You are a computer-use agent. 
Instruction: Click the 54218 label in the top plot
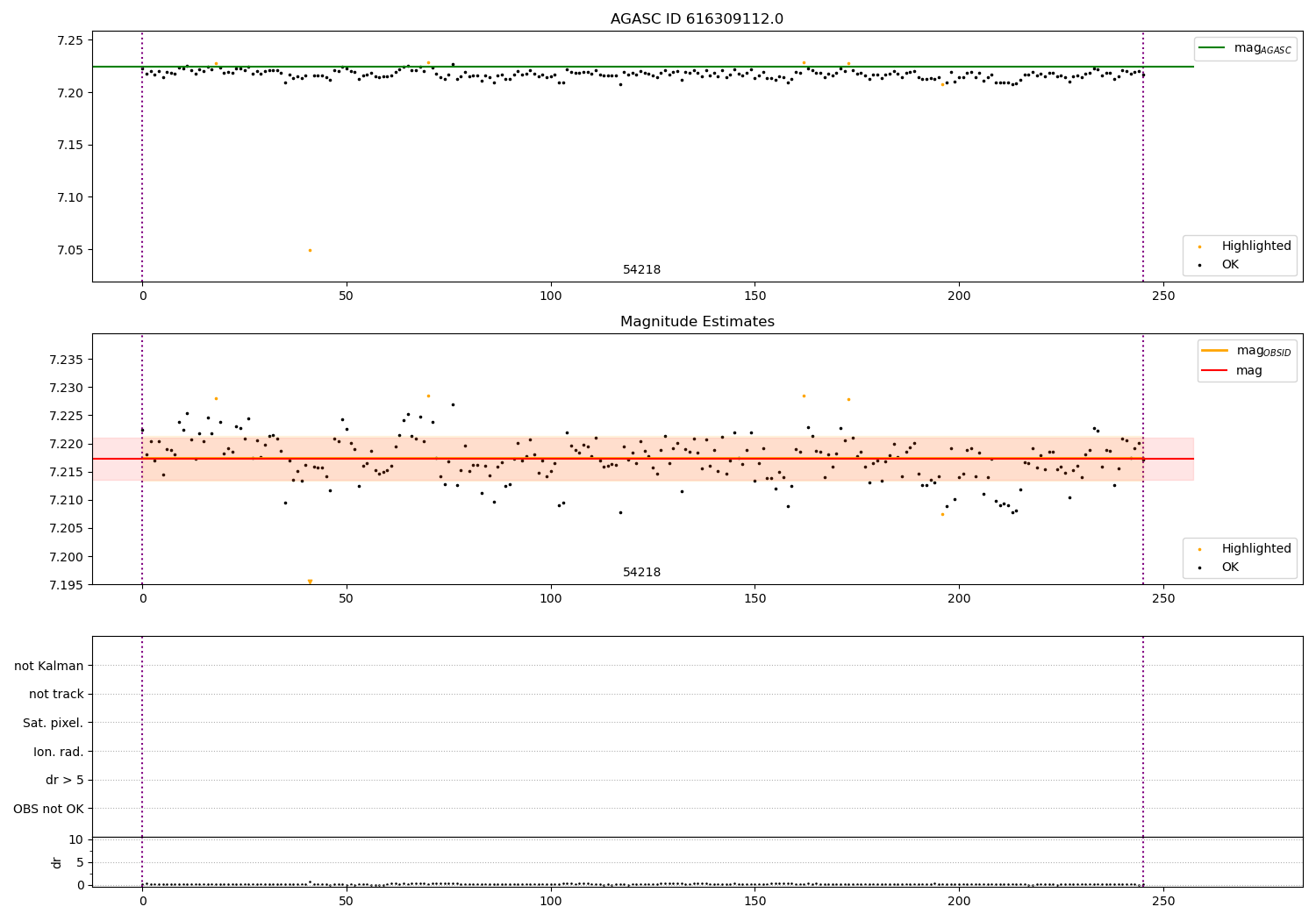point(641,270)
